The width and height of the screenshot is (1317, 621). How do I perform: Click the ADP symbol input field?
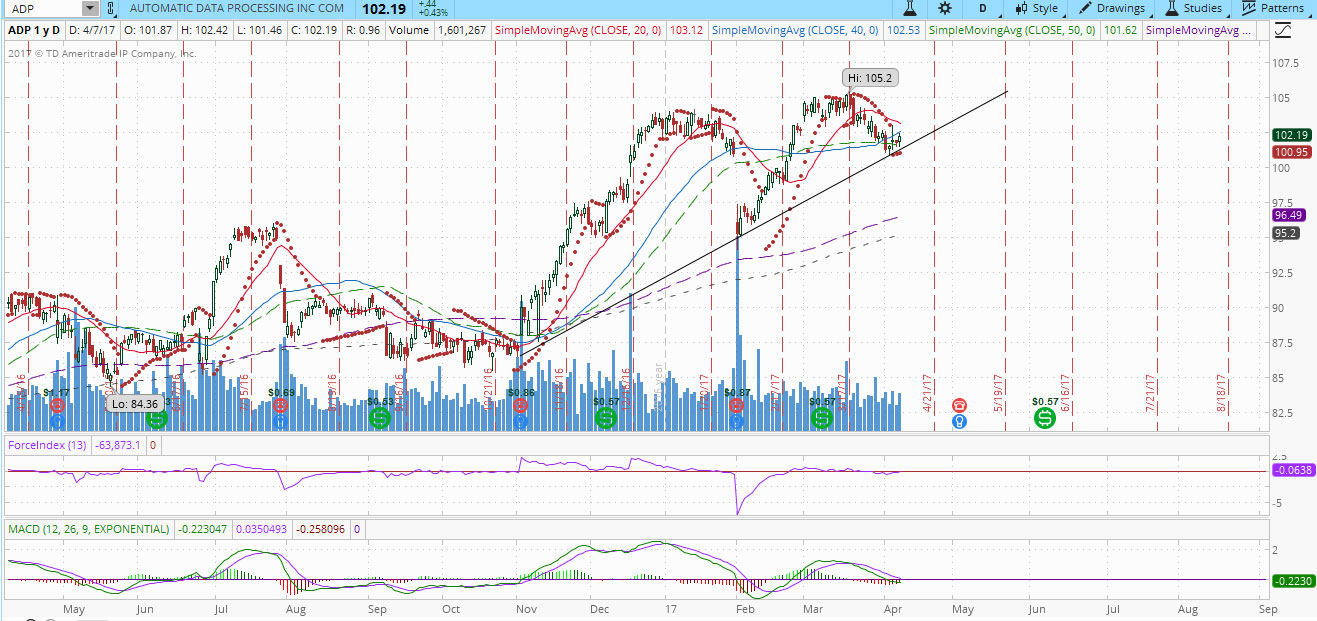(44, 8)
